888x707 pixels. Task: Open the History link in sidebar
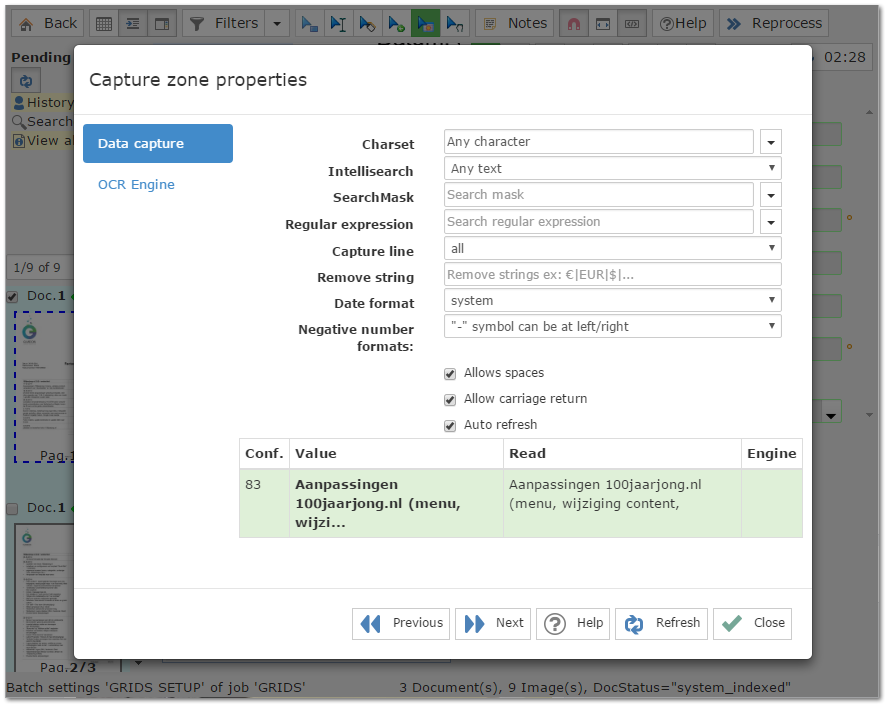[x=44, y=103]
